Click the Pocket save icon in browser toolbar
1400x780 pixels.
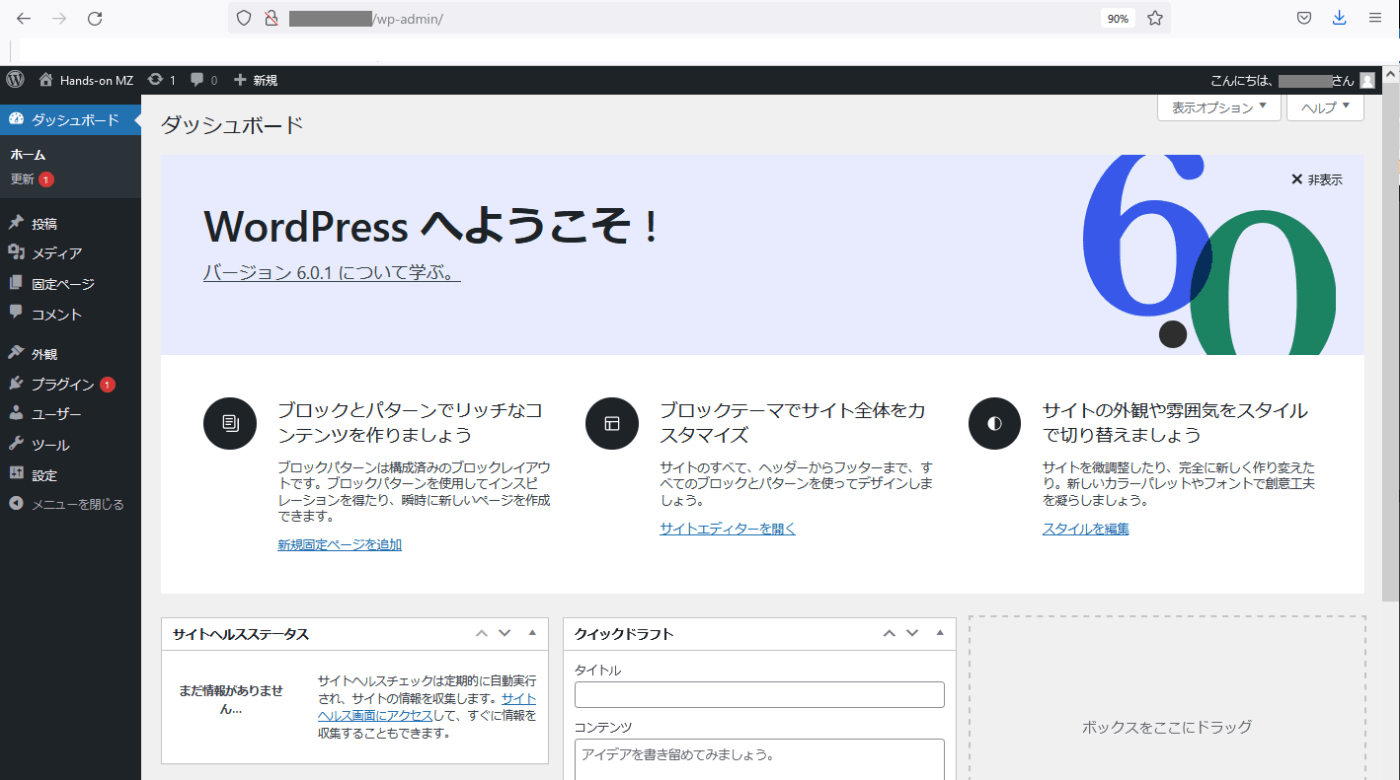(1304, 18)
